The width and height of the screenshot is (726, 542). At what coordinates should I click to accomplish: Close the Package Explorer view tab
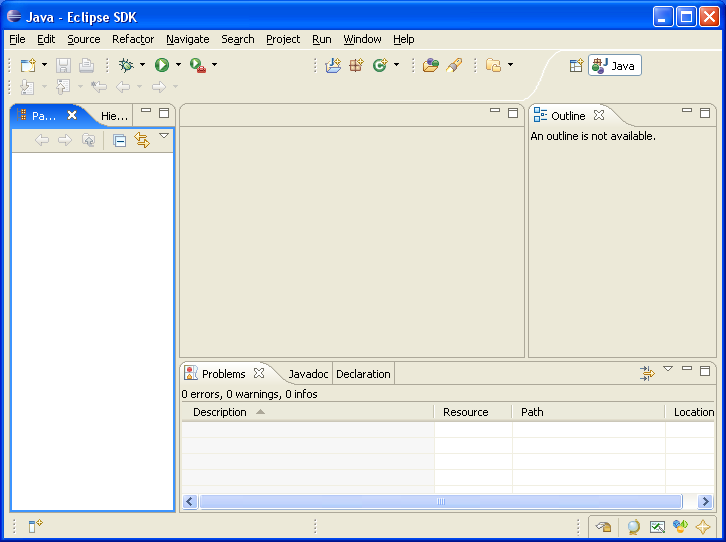(x=72, y=115)
